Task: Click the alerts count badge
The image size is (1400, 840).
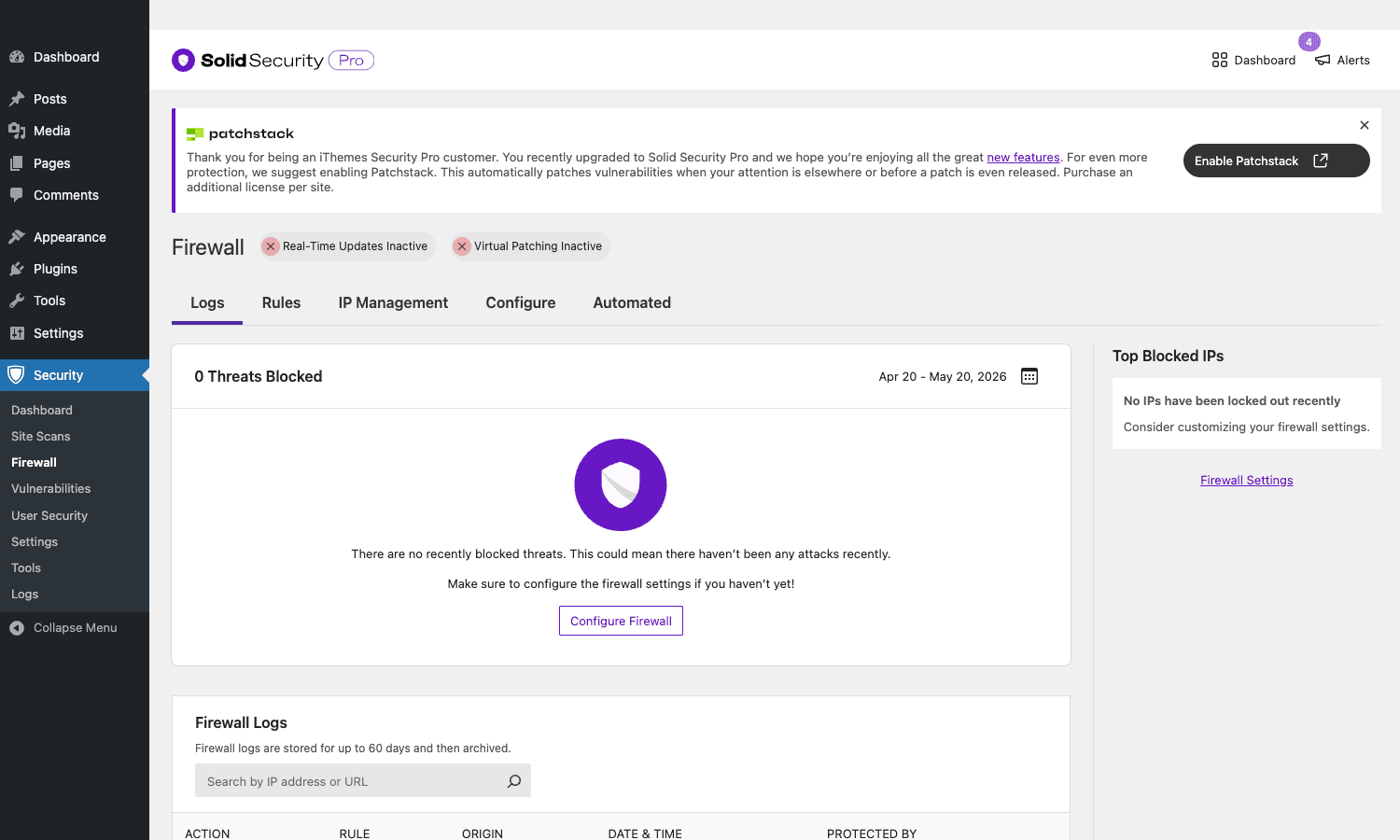Action: pos(1309,42)
